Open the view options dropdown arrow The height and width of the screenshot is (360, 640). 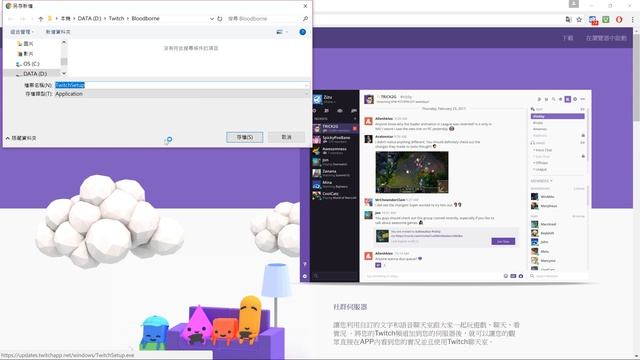click(287, 32)
